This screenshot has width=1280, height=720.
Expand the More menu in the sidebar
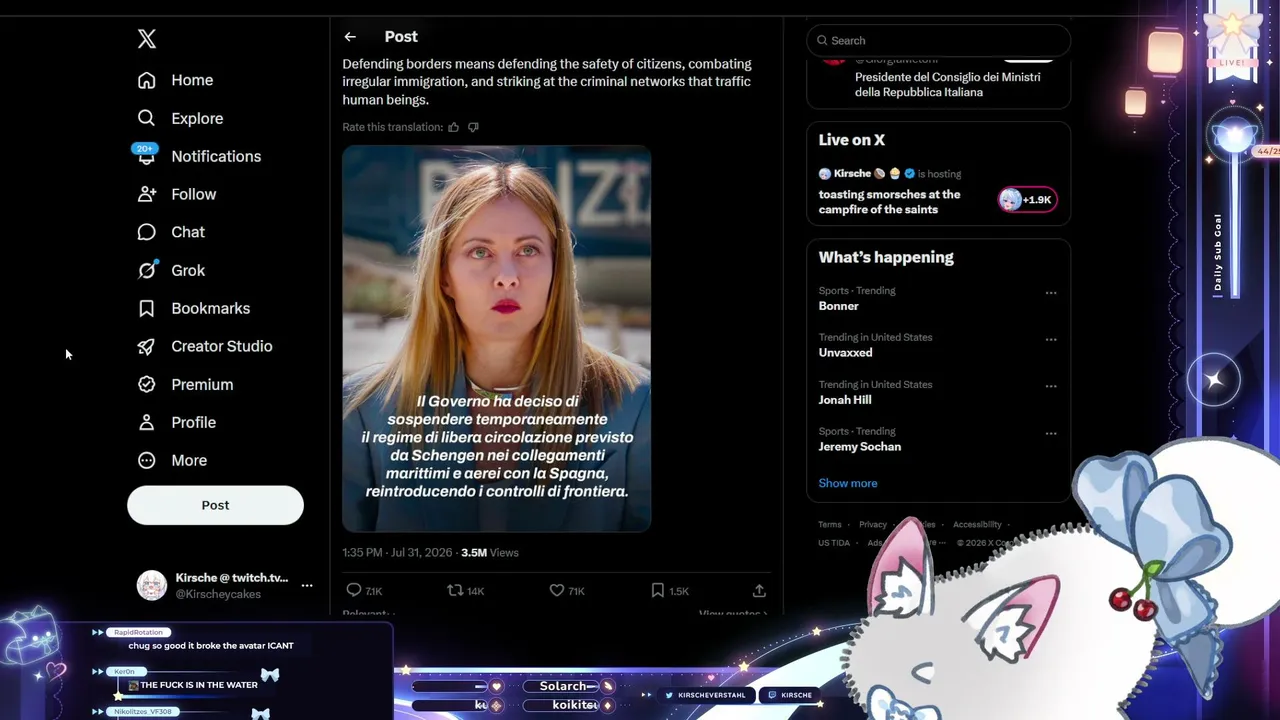172,460
